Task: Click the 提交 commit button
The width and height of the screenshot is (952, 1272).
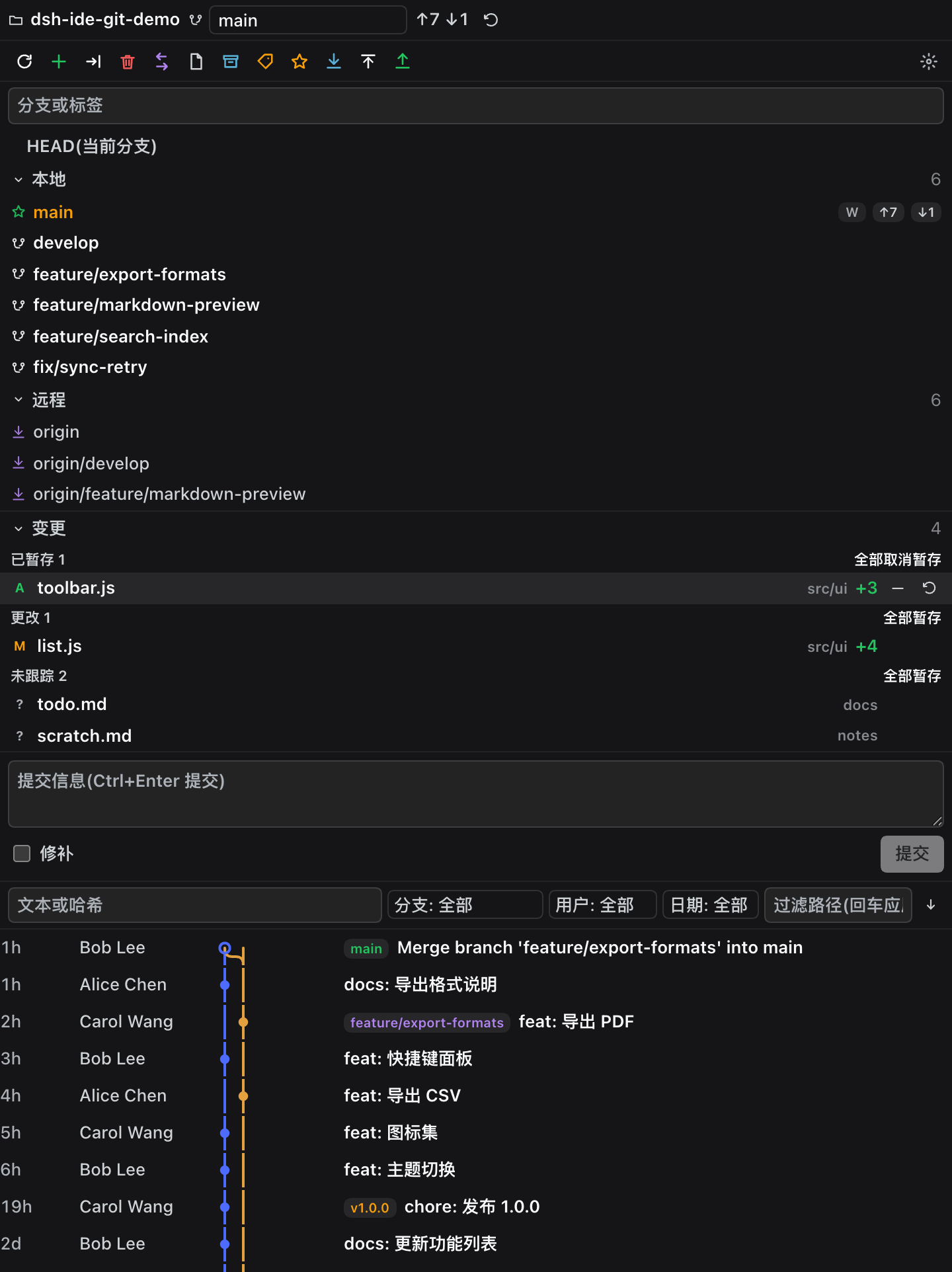Action: [912, 854]
